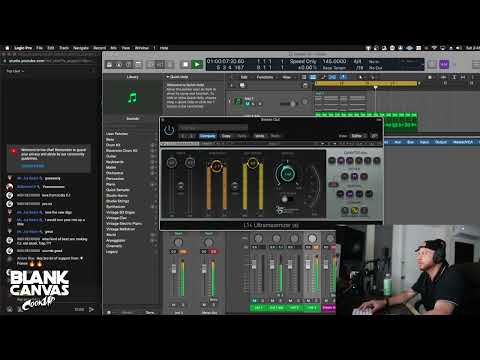Open the Editor view dropdown in the plugin header
Image resolution: width=480 pixels, height=360 pixels.
[358, 136]
